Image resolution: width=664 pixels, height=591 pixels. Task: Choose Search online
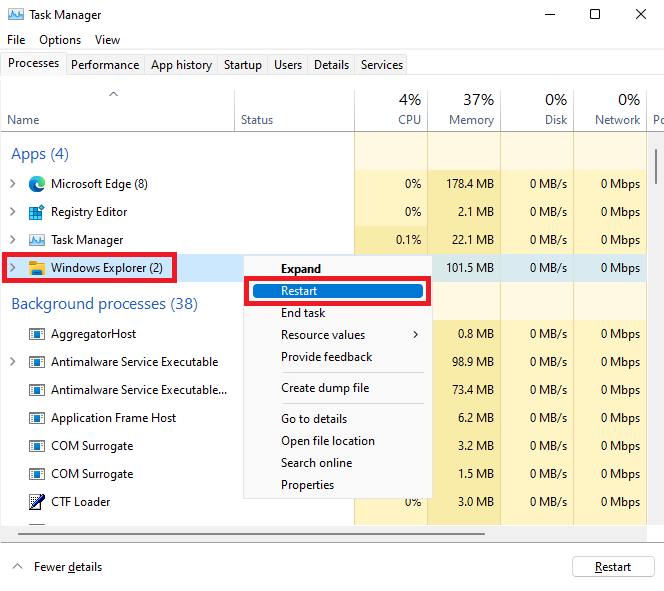(x=338, y=463)
